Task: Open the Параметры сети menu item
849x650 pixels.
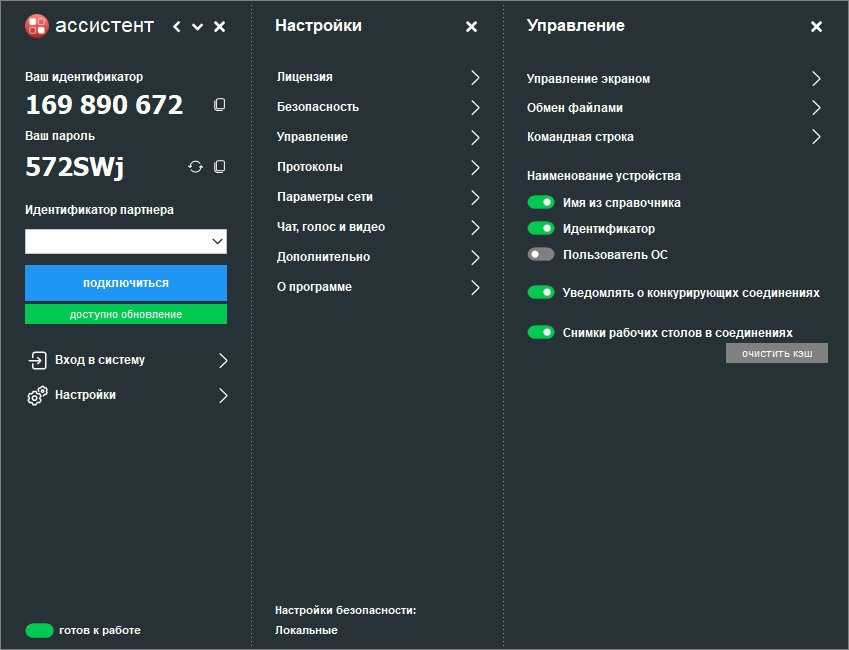Action: 378,197
